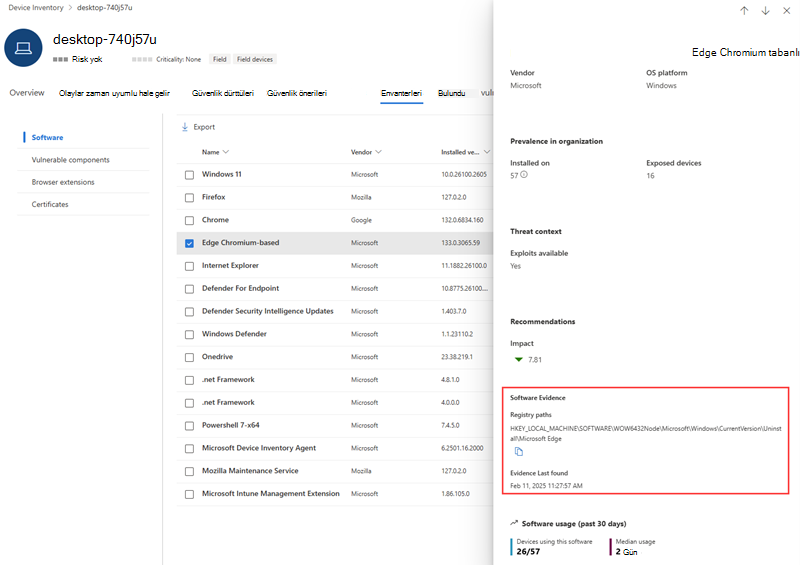Check the Internet Explorer row checkbox
The width and height of the screenshot is (800, 565).
189,266
